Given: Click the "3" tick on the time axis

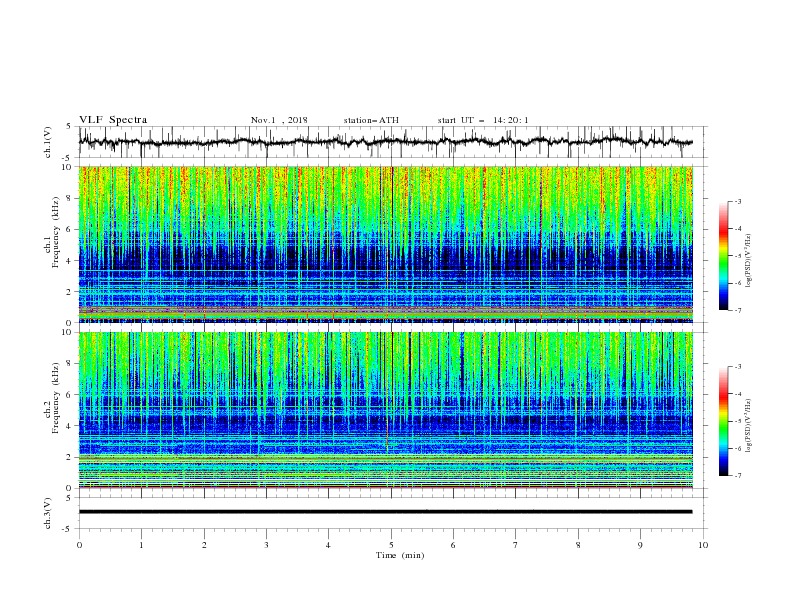Looking at the screenshot, I should tap(266, 545).
